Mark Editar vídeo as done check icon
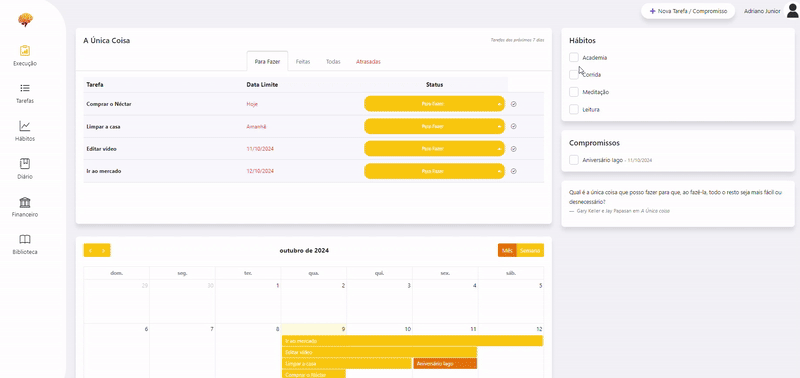The height and width of the screenshot is (378, 800). (x=514, y=148)
